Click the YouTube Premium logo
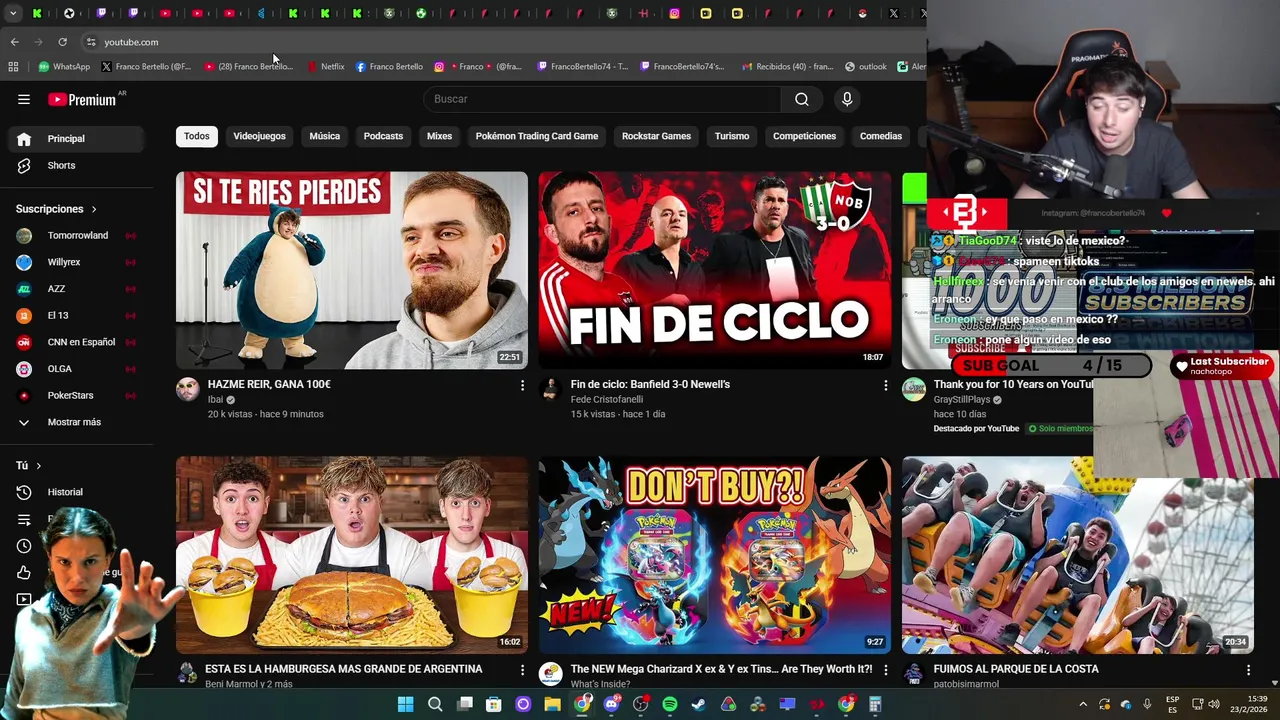Viewport: 1280px width, 720px height. (82, 99)
